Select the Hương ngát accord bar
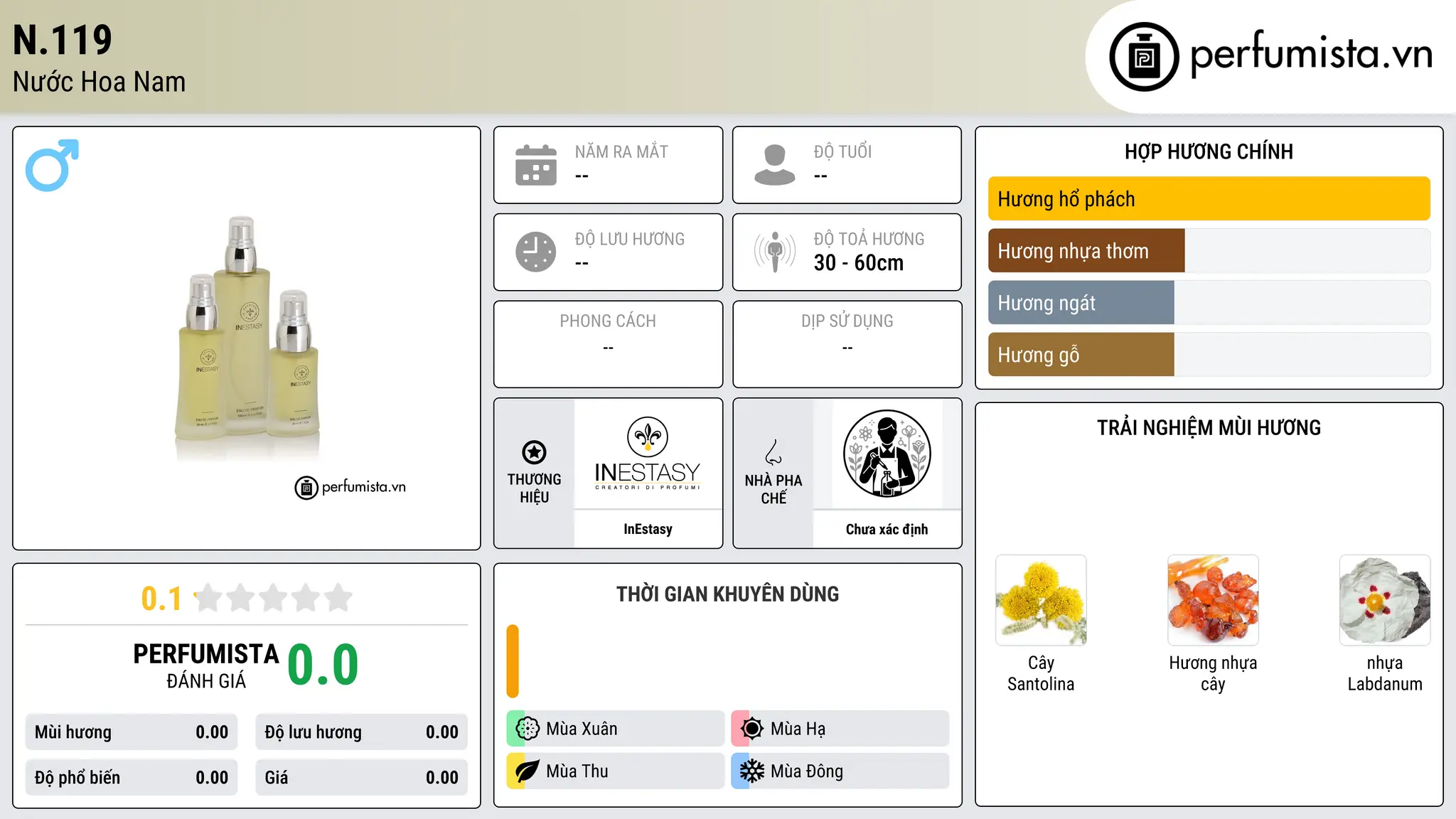Viewport: 1456px width, 819px height. (1209, 303)
